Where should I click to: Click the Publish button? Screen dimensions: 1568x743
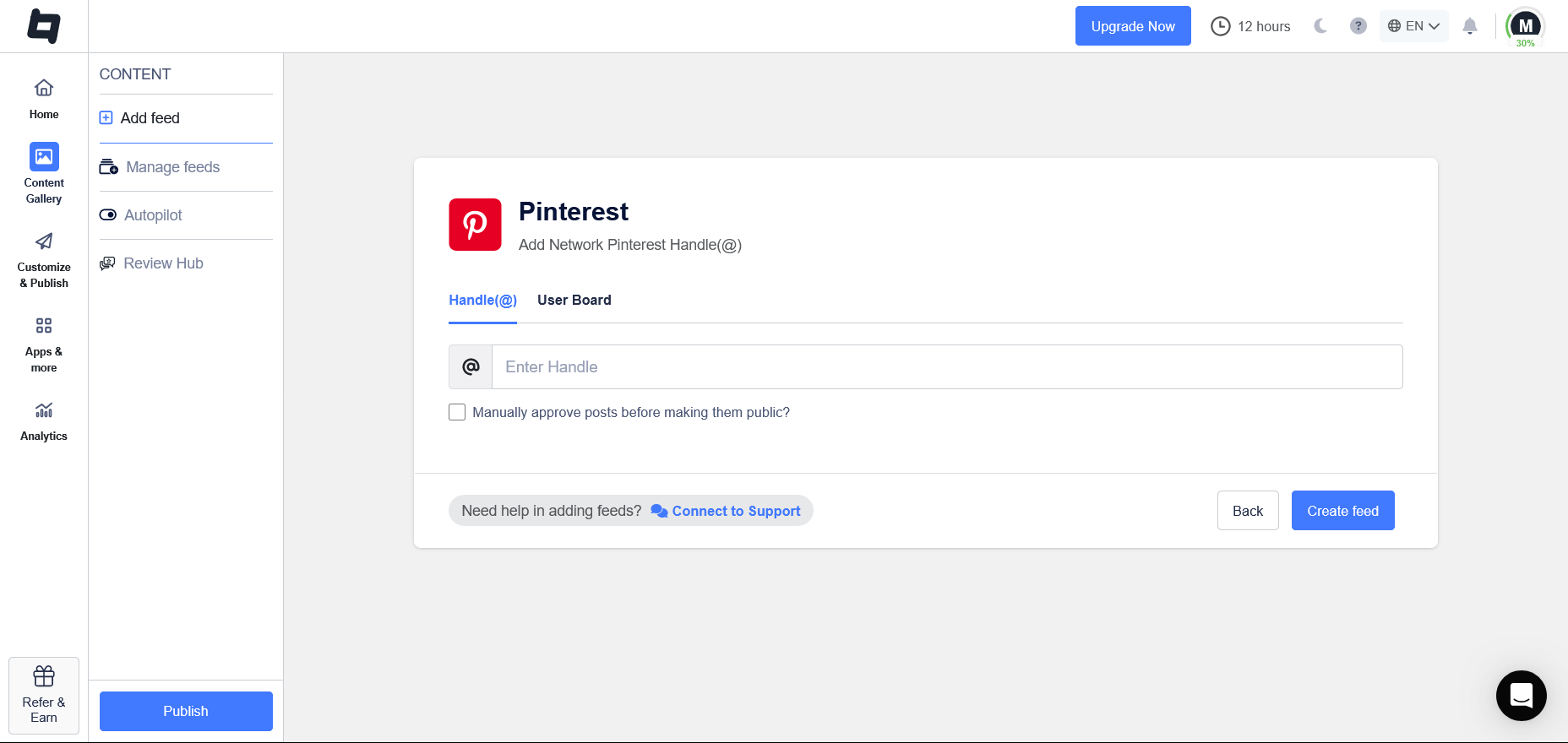[186, 711]
